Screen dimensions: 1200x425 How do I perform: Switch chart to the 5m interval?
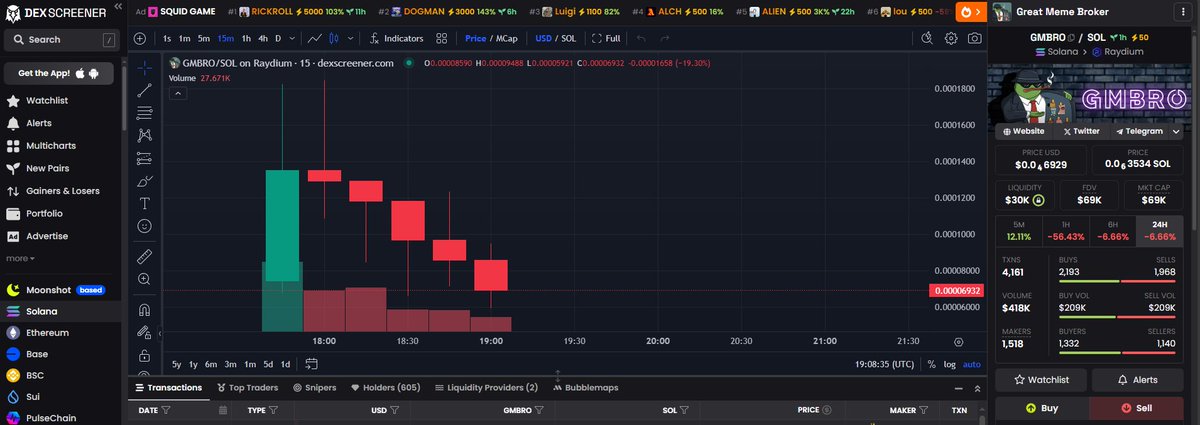(203, 38)
